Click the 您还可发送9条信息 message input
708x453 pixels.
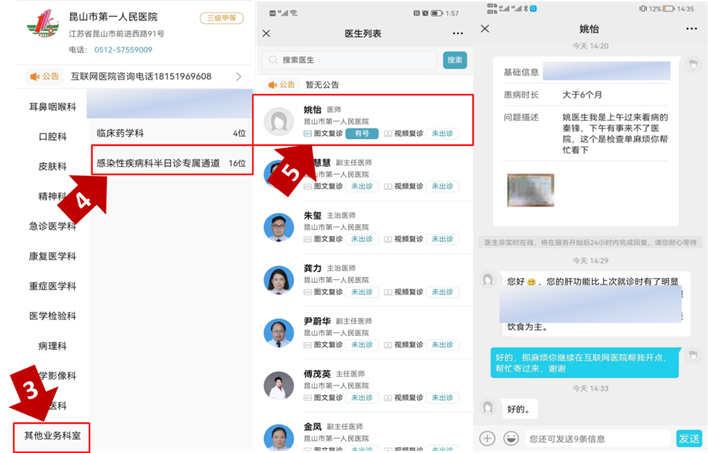[598, 439]
